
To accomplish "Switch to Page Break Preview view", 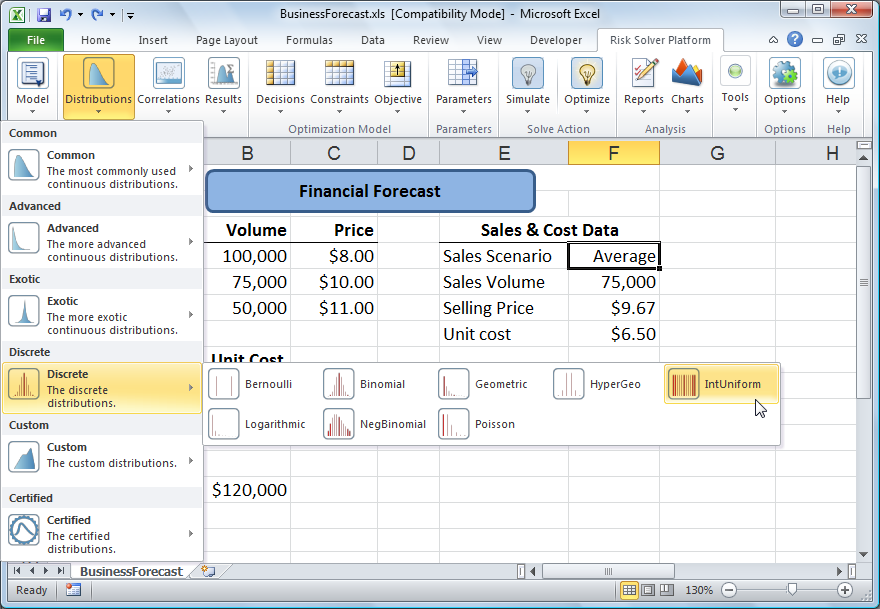I will coord(670,590).
